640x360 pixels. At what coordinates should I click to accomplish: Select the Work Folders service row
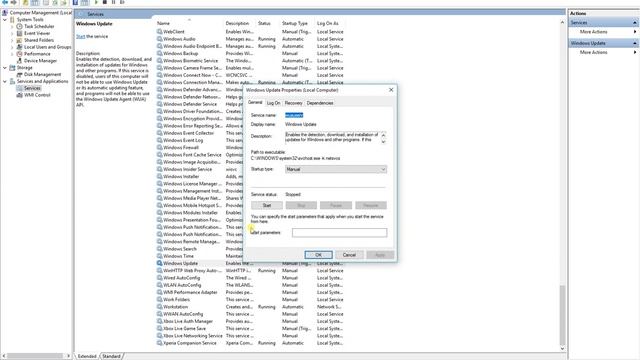click(250, 299)
